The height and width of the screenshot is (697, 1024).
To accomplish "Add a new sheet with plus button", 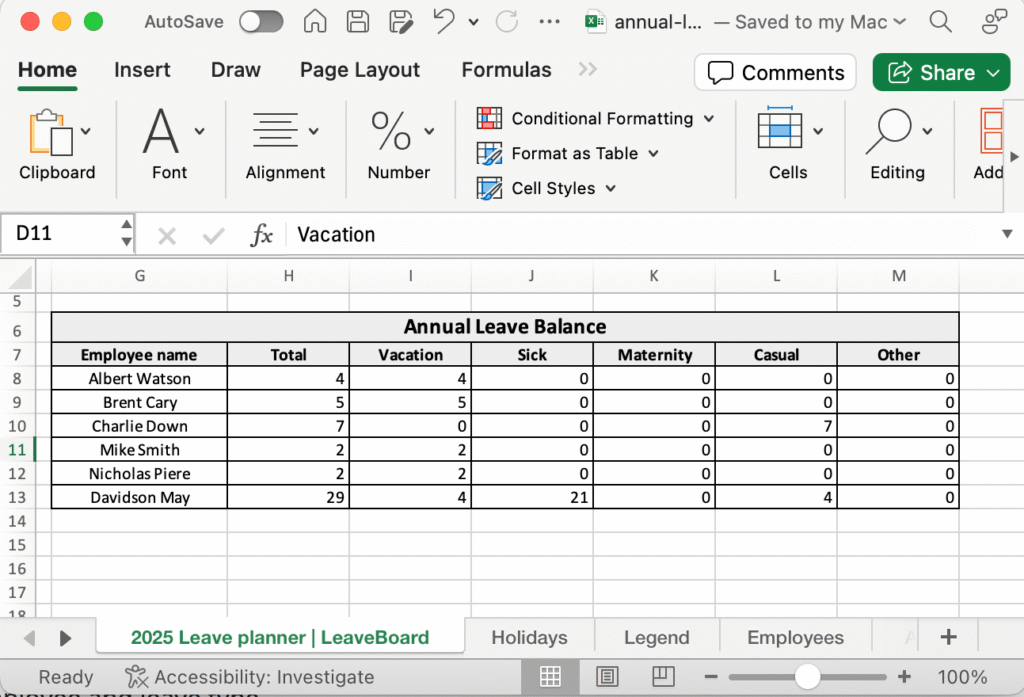I will click(x=948, y=637).
